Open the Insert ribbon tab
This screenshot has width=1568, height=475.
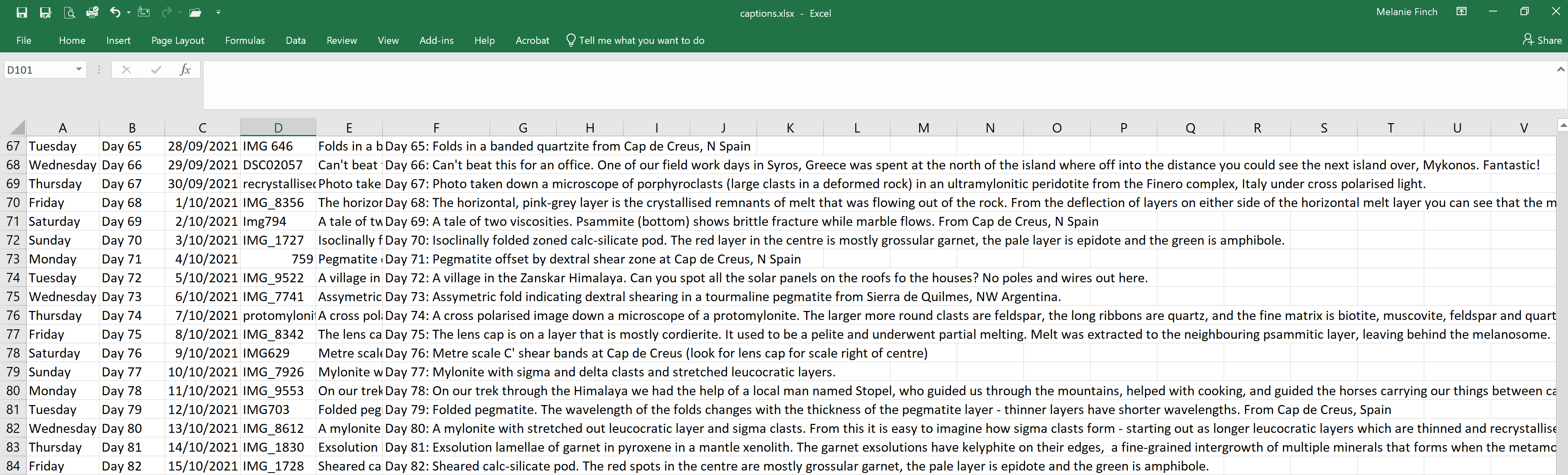(118, 40)
